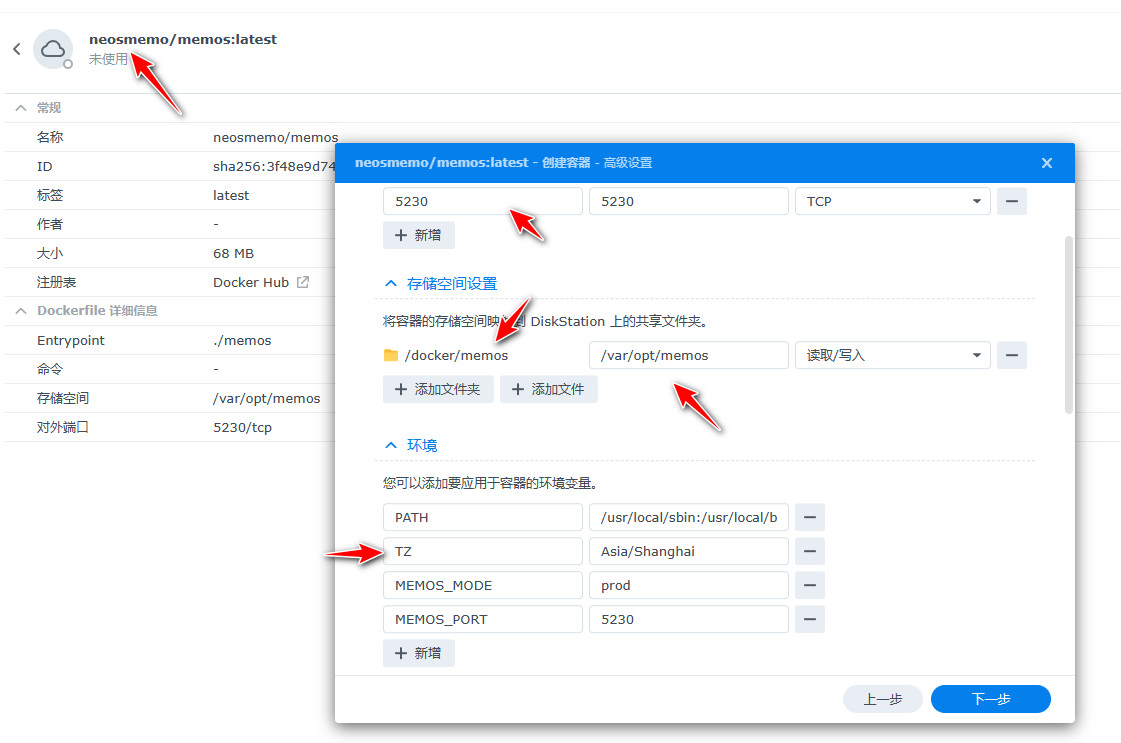Click the 68 MB size value
The width and height of the screenshot is (1121, 743).
tap(233, 254)
